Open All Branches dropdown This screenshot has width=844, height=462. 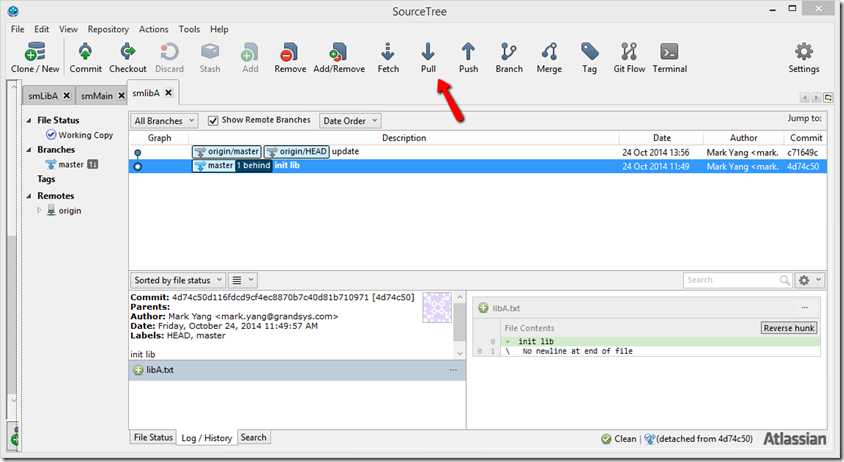tap(164, 121)
